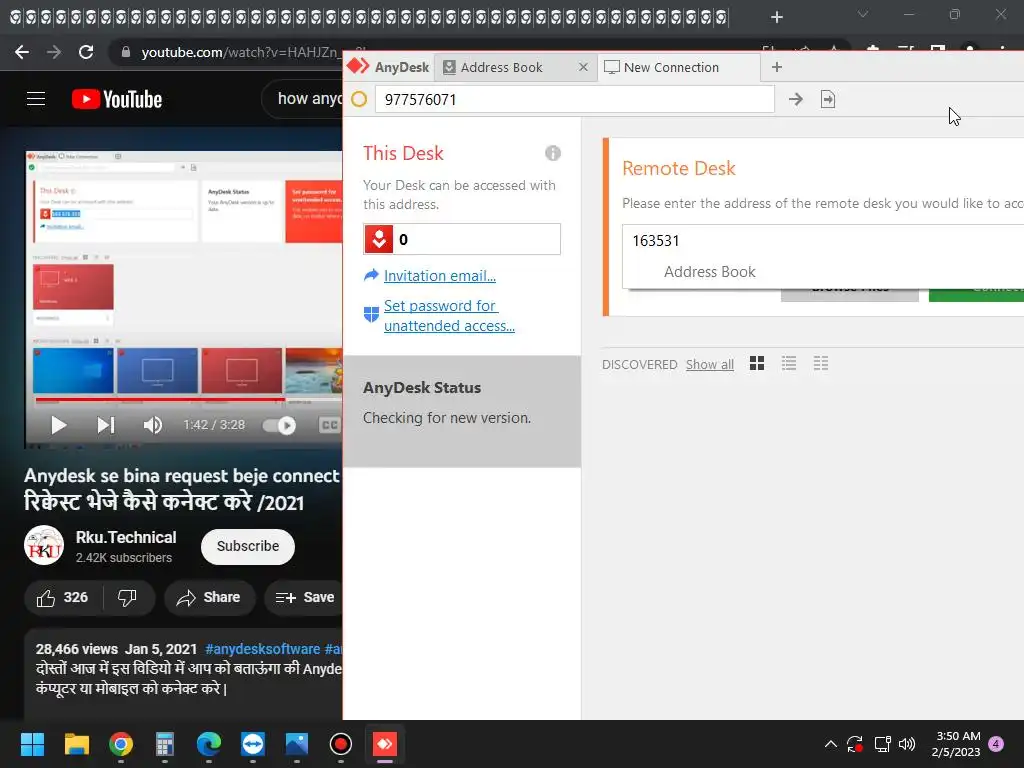Add a new AnyDesk tab
This screenshot has height=768, width=1024.
point(776,67)
